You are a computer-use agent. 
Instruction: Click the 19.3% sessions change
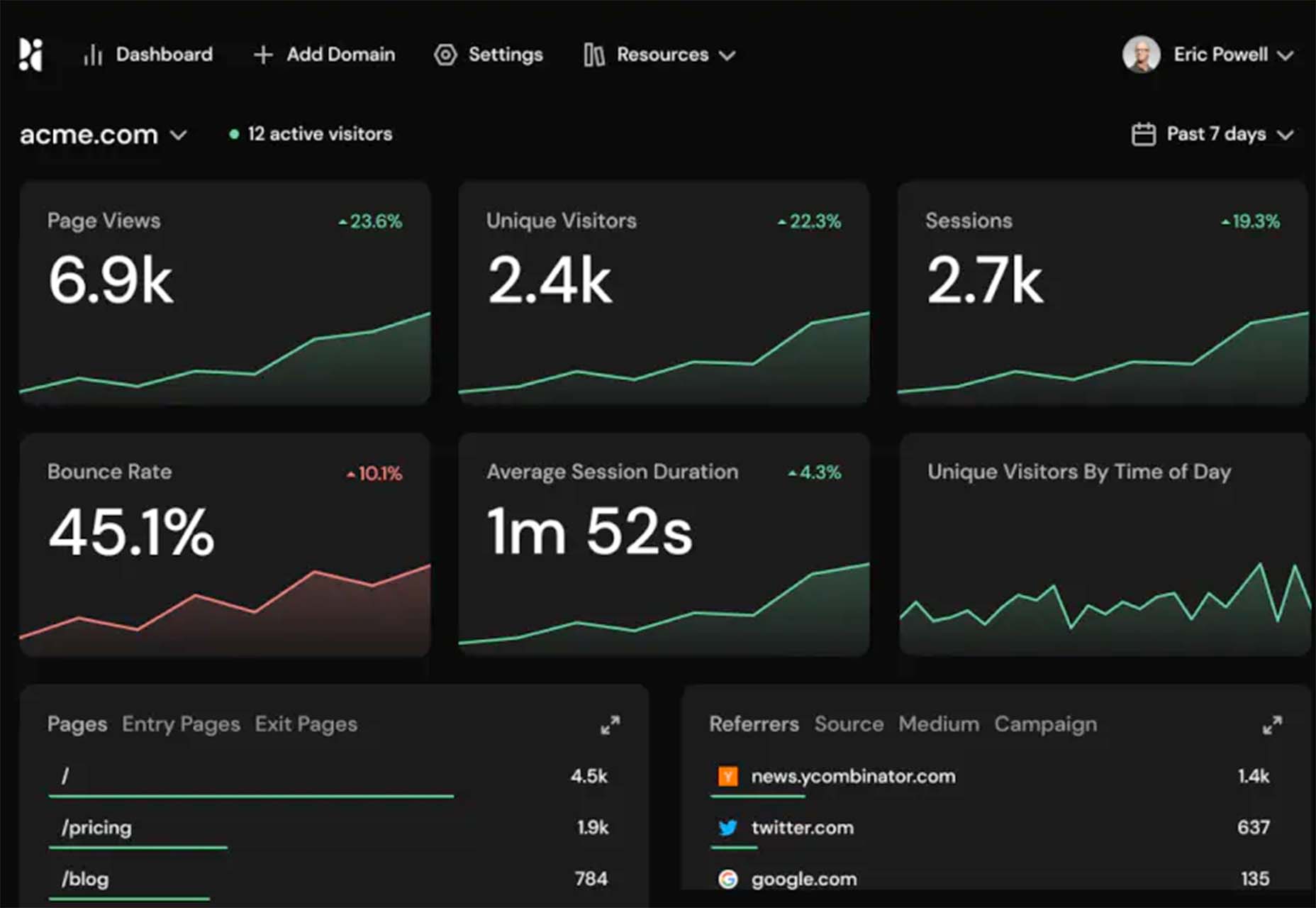(x=1250, y=221)
